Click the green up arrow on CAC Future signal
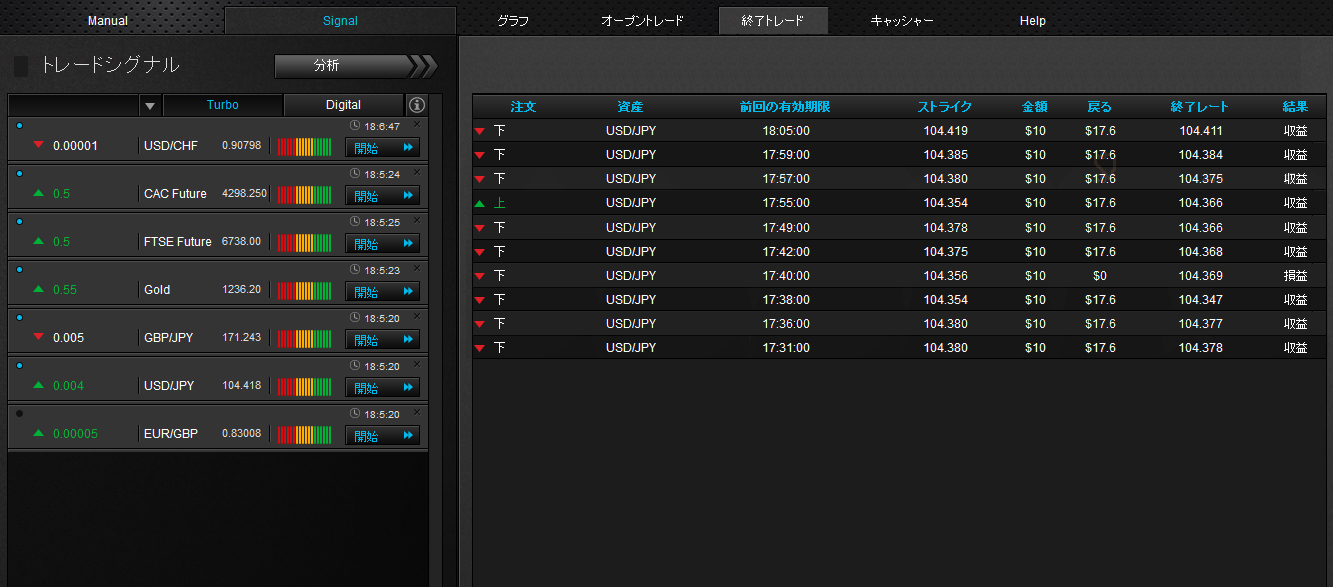Image resolution: width=1333 pixels, height=587 pixels. pos(38,193)
